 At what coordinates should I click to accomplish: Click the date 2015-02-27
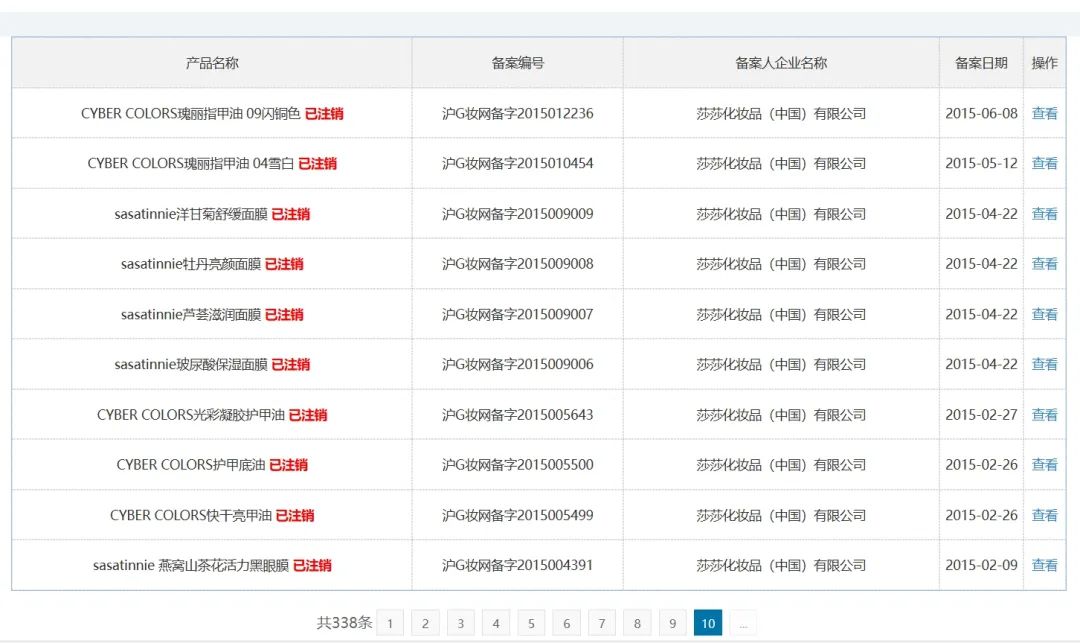[981, 414]
